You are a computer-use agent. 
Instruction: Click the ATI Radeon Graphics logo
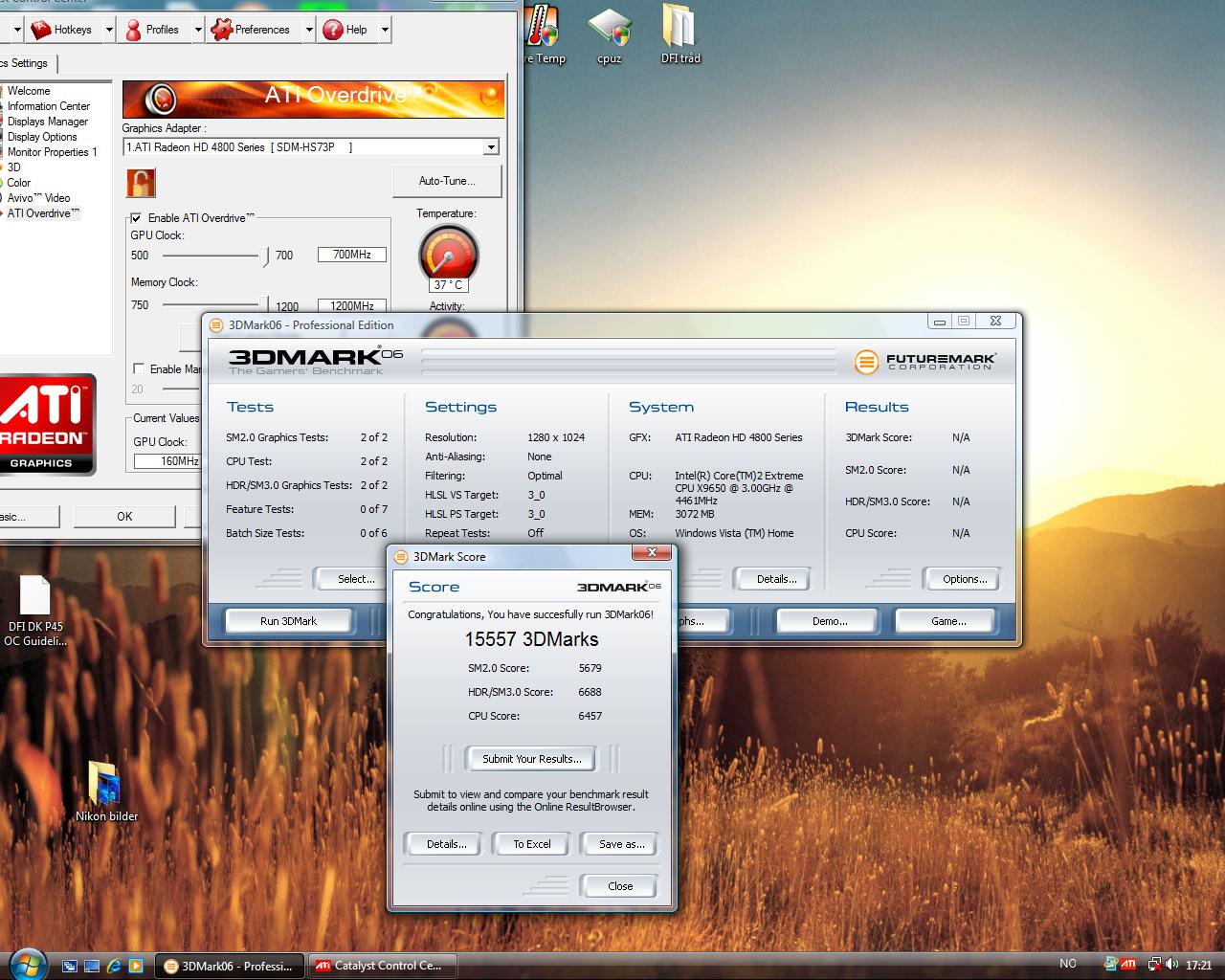pyautogui.click(x=47, y=424)
